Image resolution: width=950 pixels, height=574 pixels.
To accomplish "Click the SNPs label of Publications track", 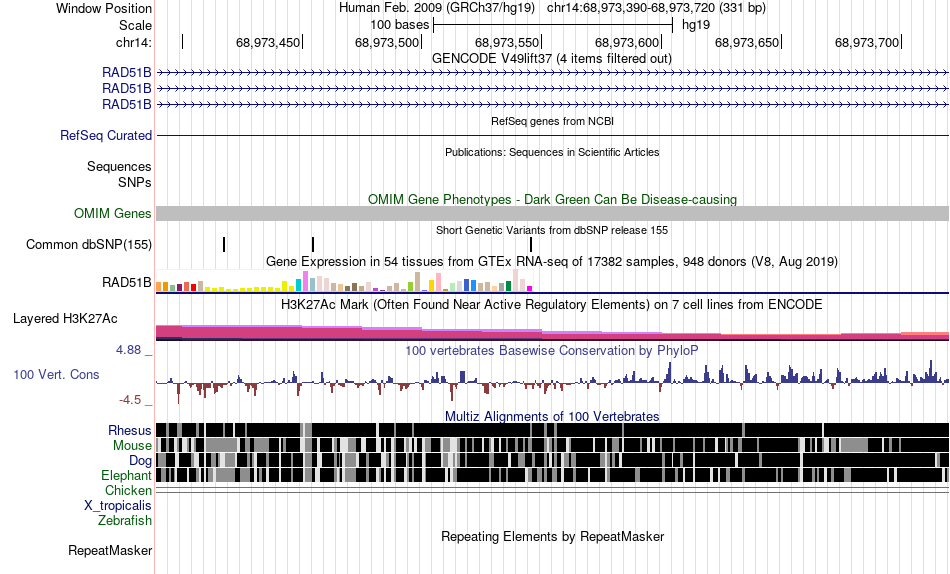I will click(135, 182).
